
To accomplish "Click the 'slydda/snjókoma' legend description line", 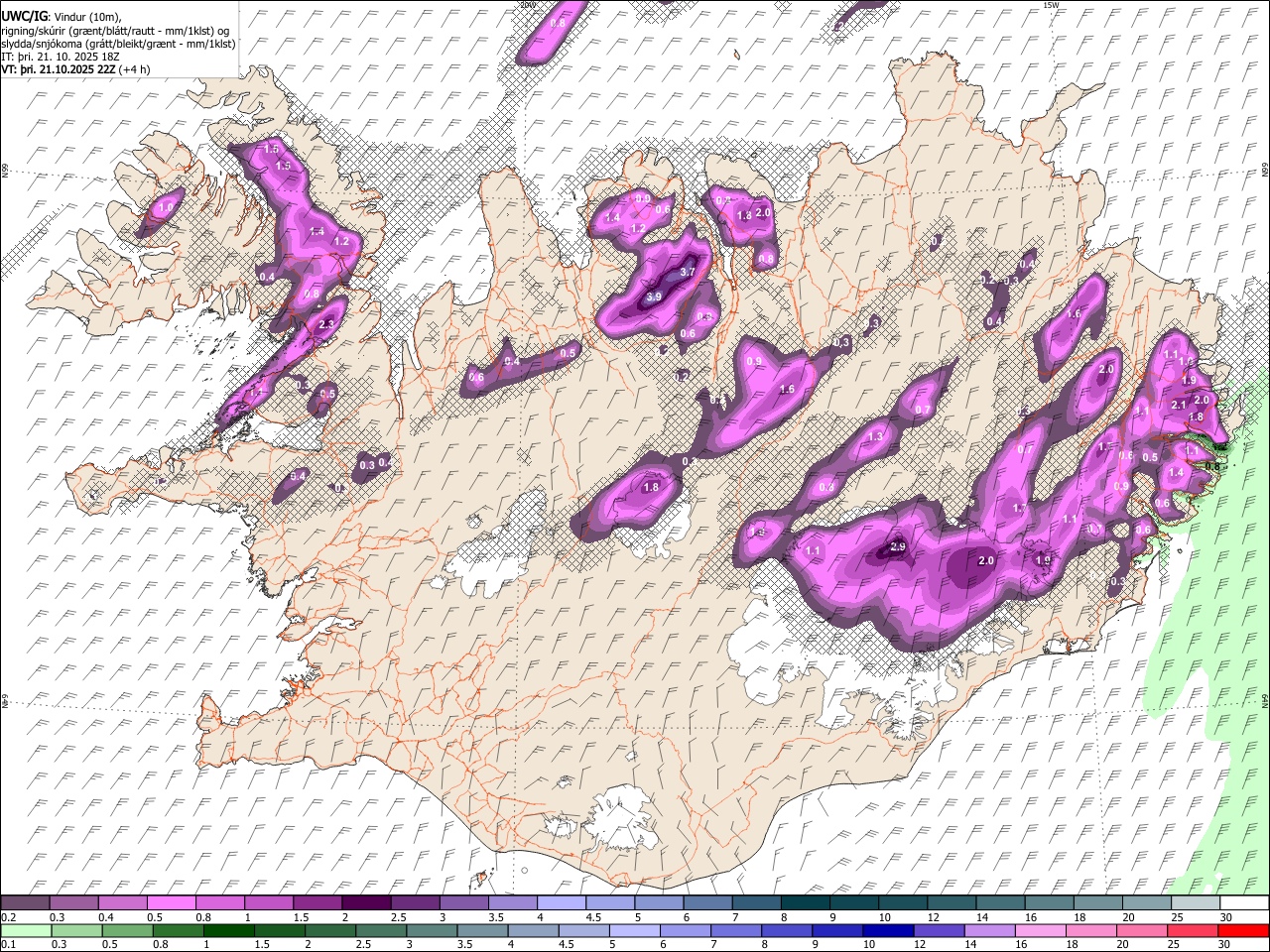I will tap(118, 44).
